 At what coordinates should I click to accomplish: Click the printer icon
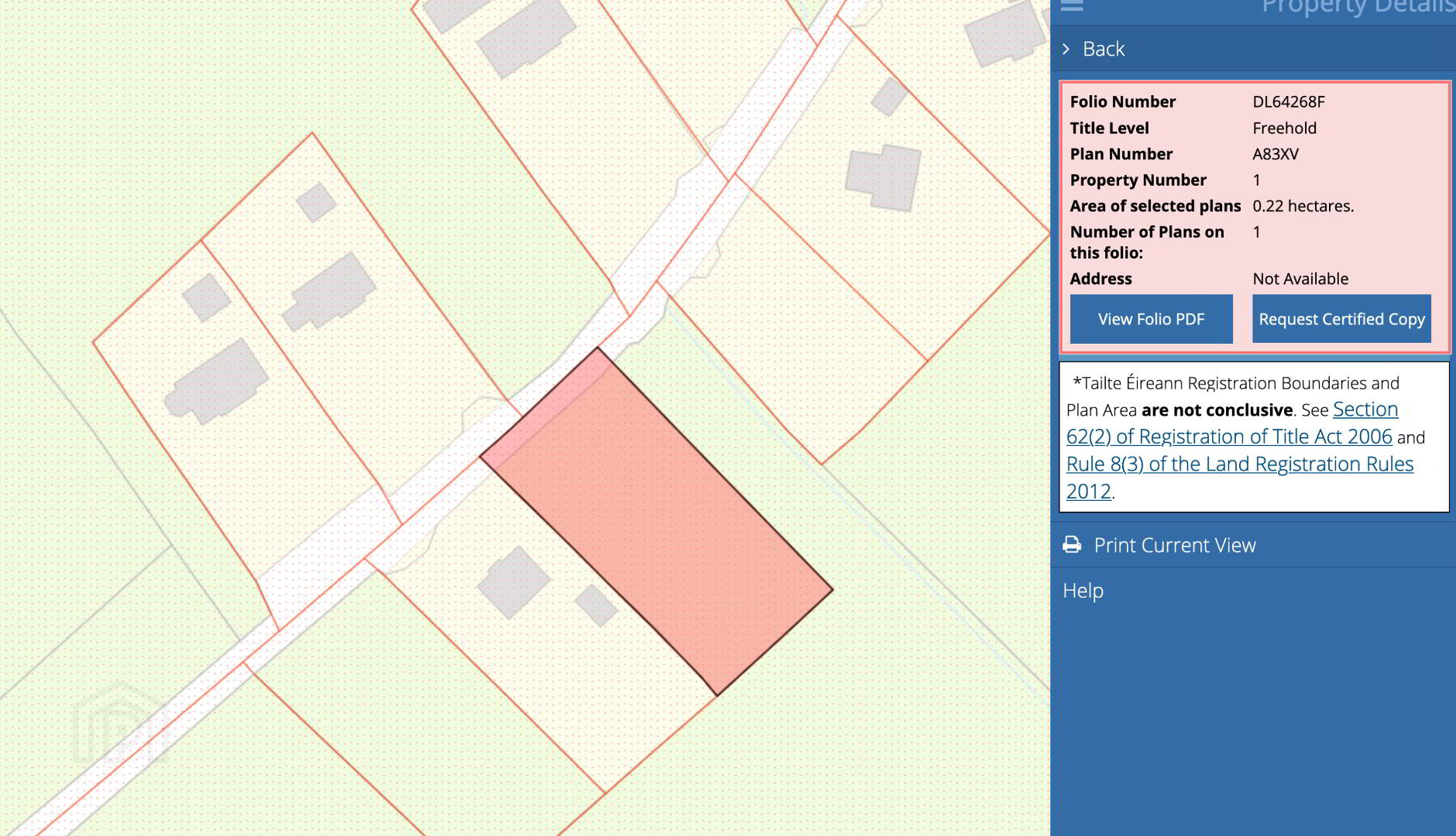pos(1072,545)
